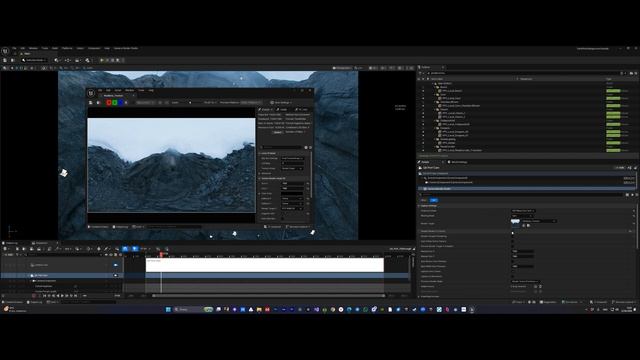
Task: Click the Sequencer horizontal range scrollbar
Action: click(x=269, y=296)
